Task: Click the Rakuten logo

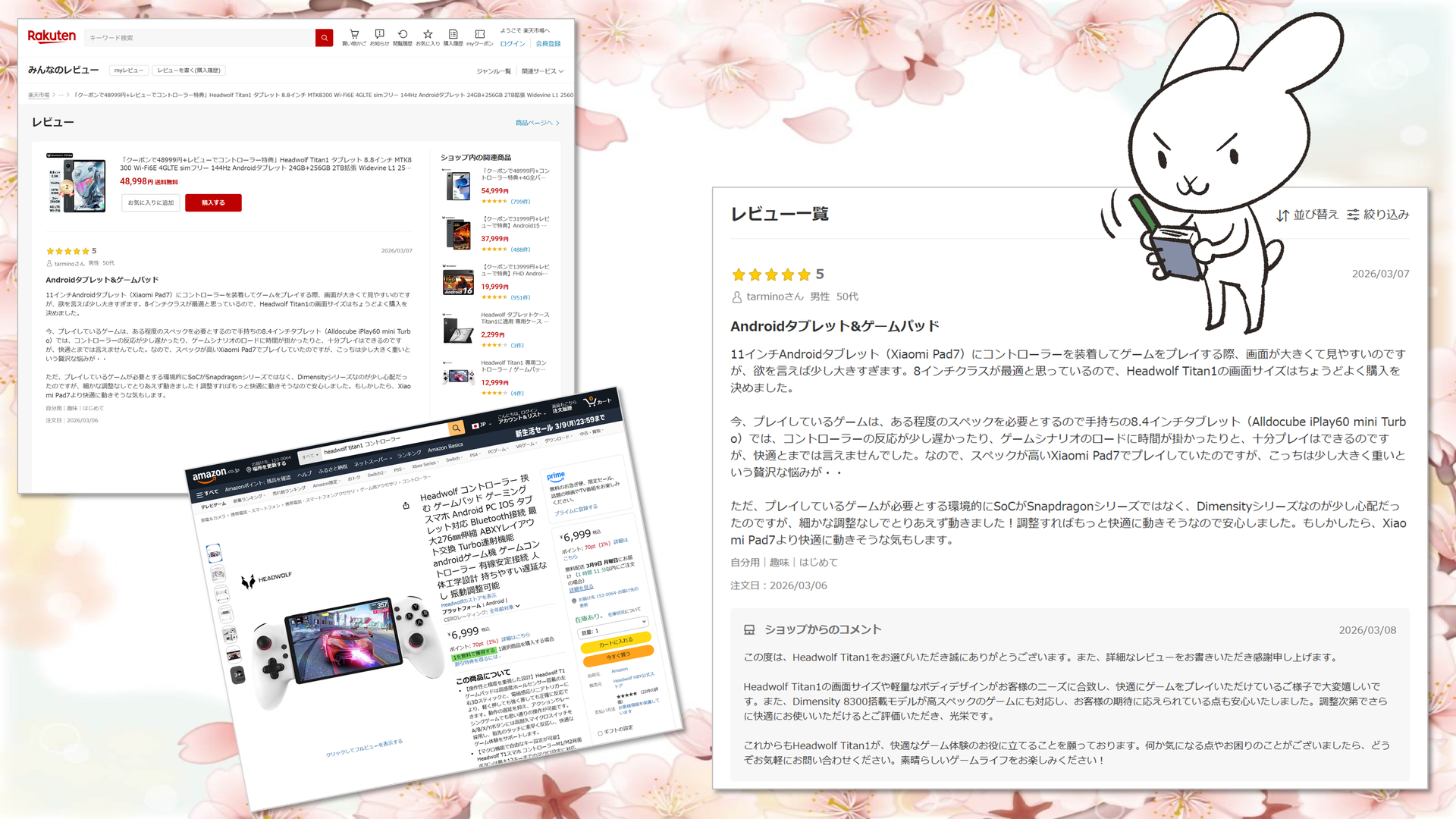Action: tap(52, 36)
